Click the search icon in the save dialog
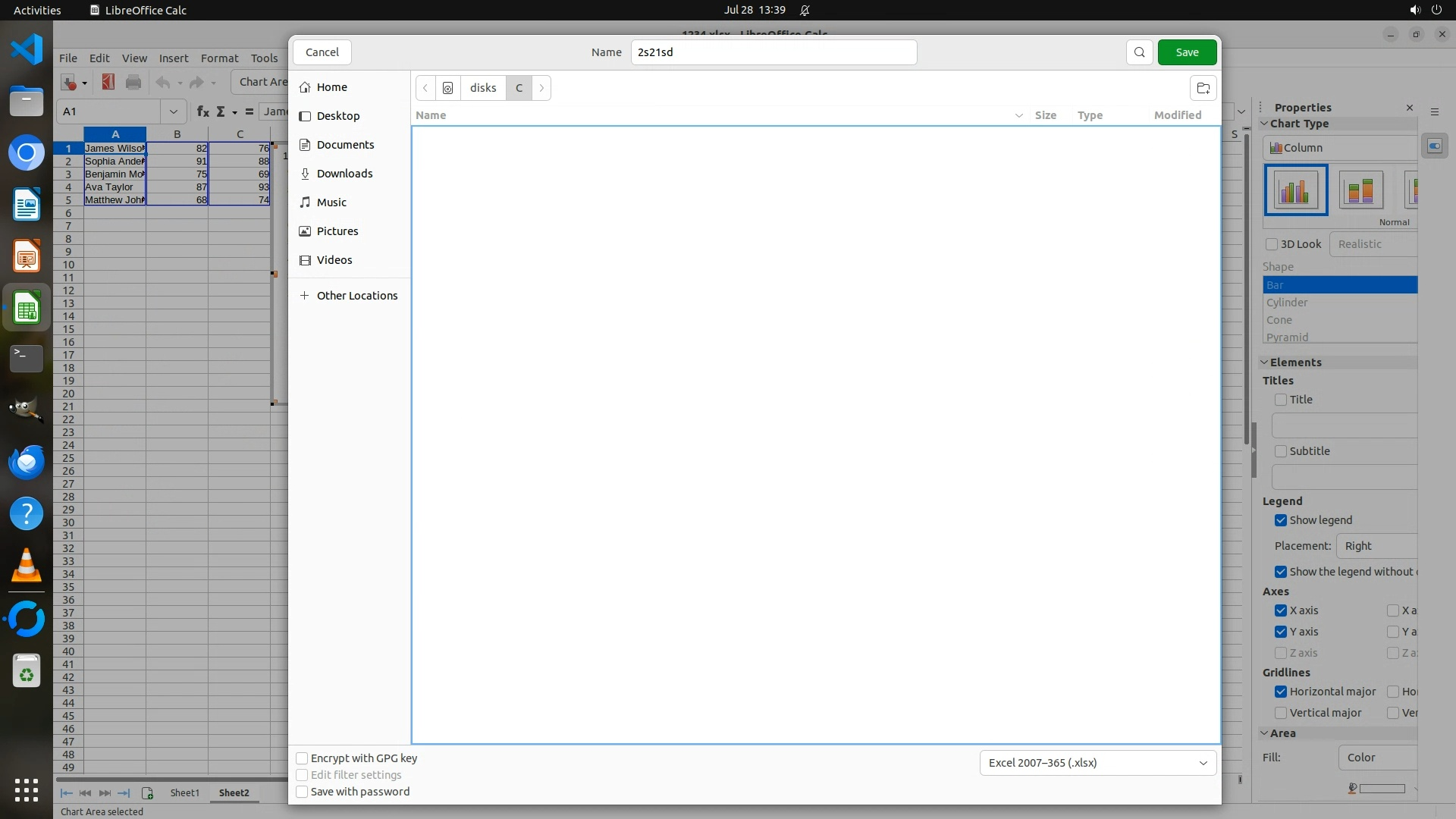1456x819 pixels. click(1139, 52)
